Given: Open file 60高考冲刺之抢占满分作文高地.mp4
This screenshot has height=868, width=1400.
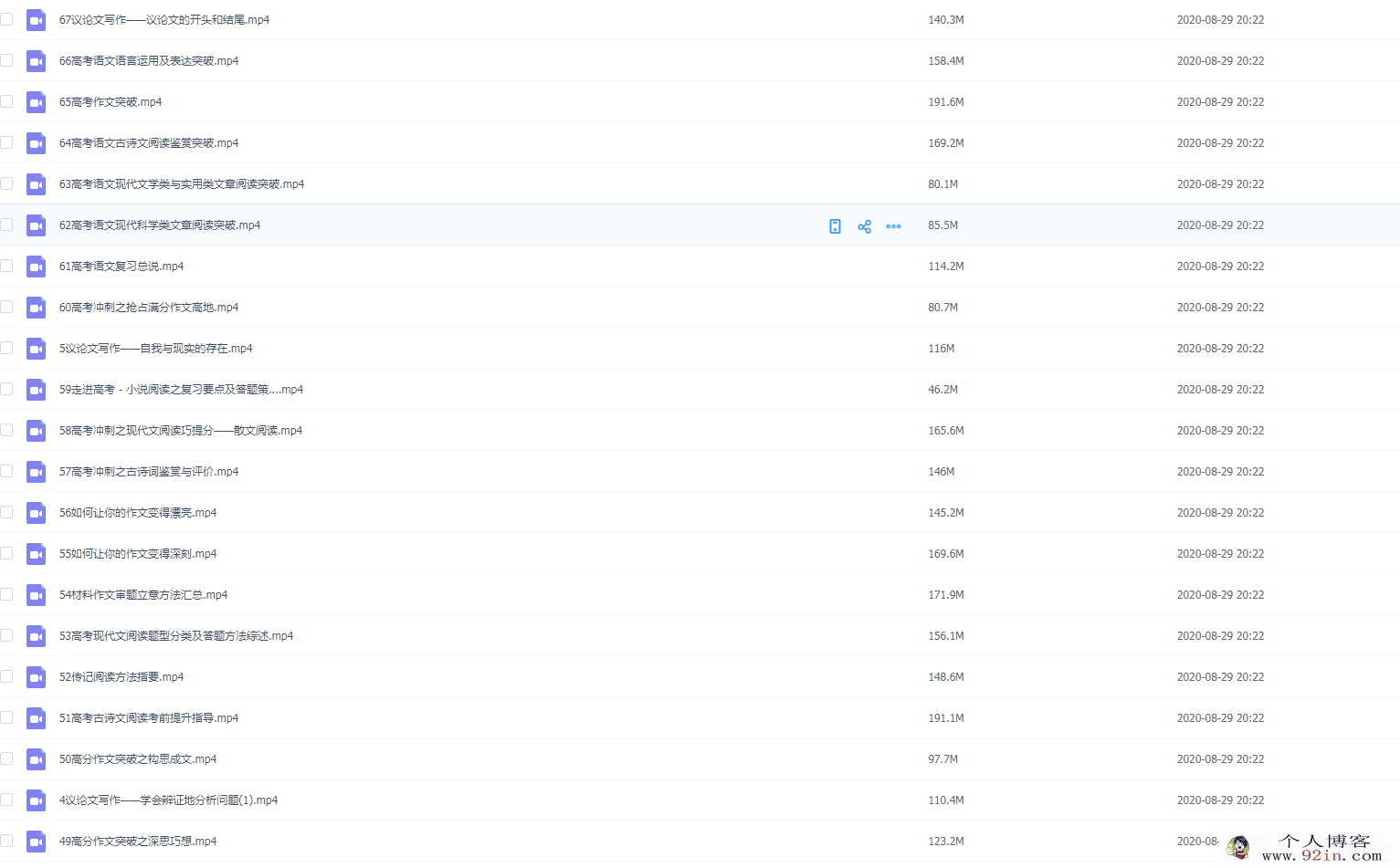Looking at the screenshot, I should point(149,308).
